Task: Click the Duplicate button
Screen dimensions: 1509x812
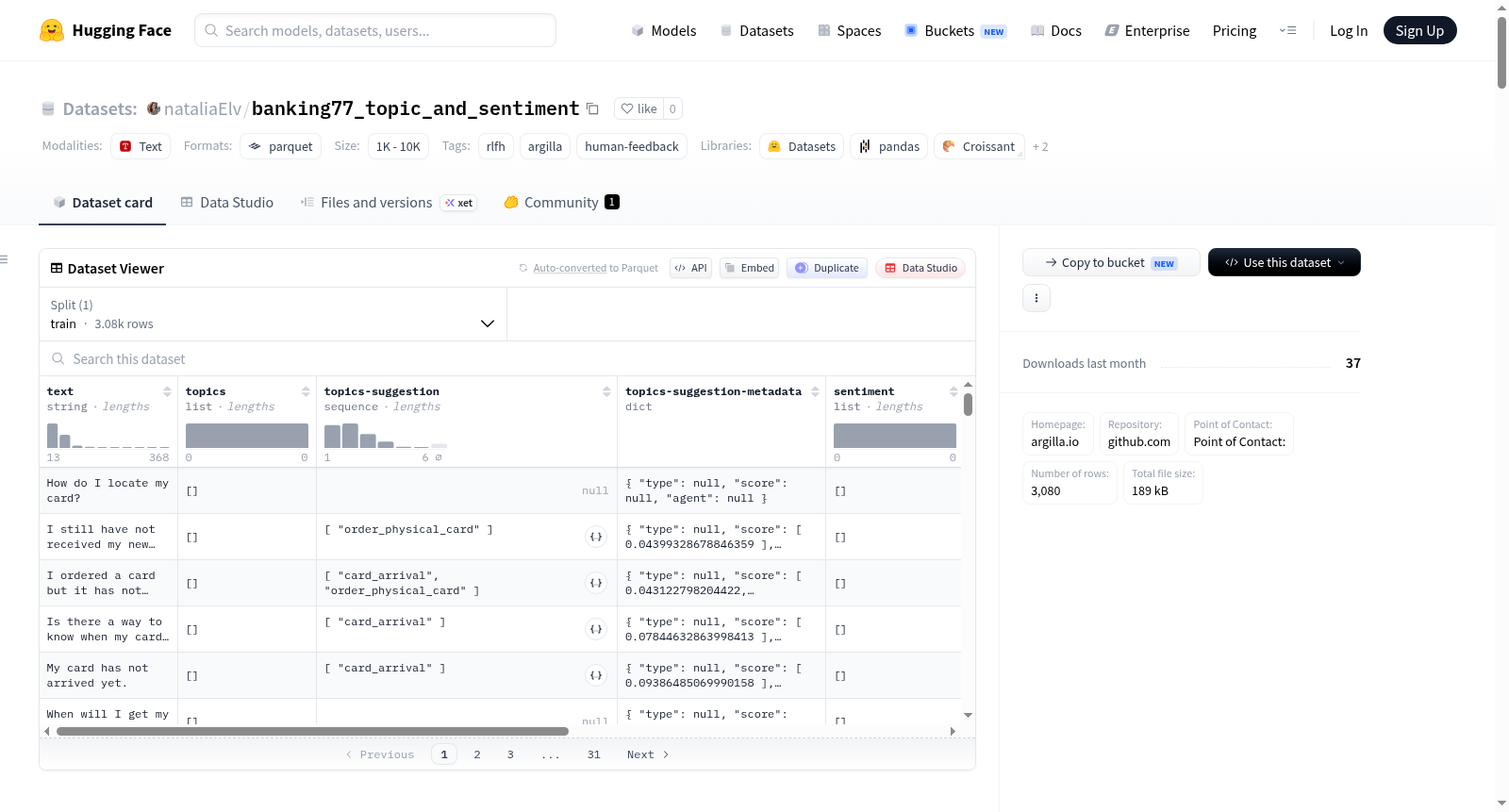Action: tap(827, 268)
